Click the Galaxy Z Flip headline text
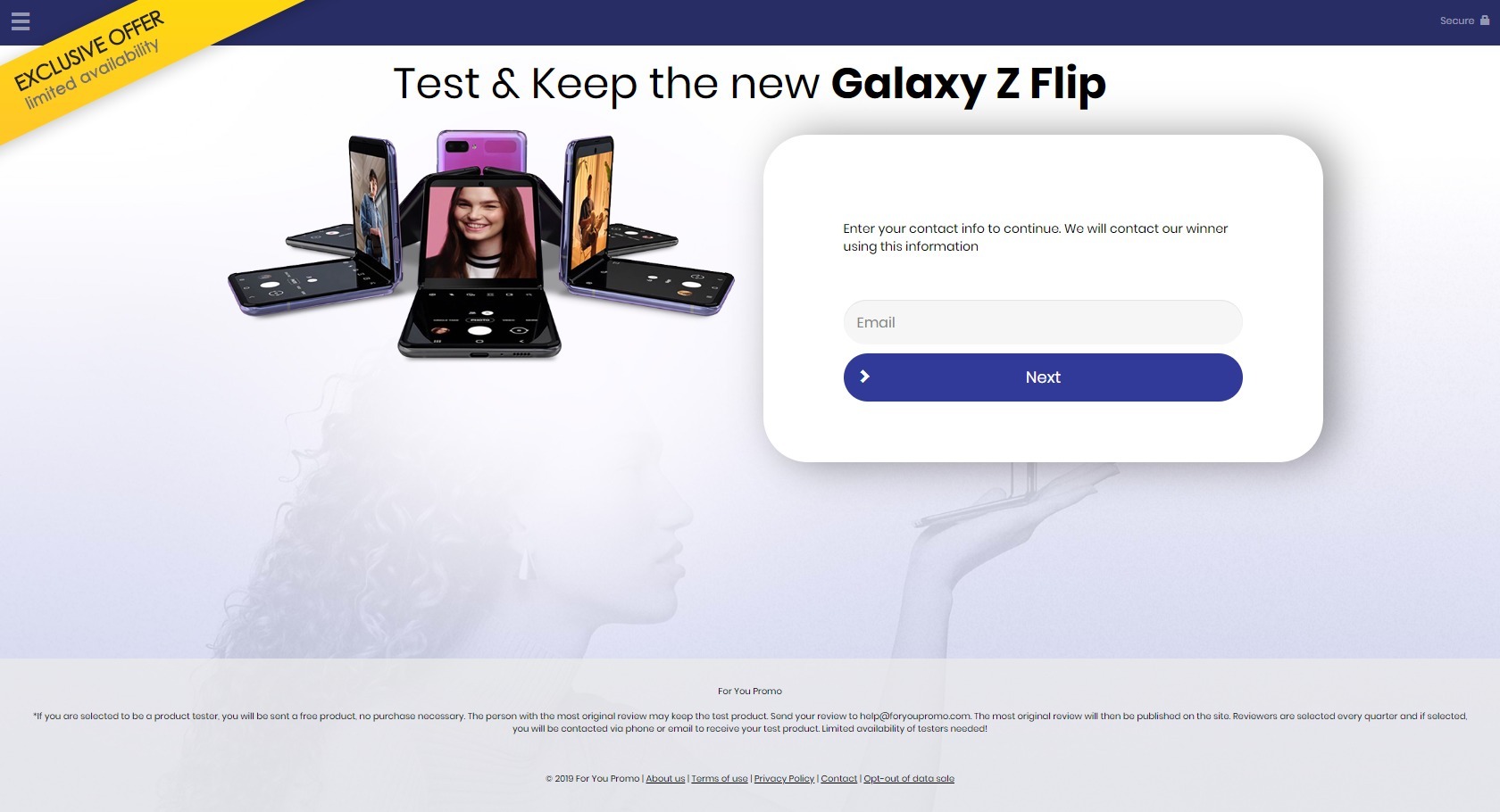Viewport: 1500px width, 812px height. pos(968,84)
